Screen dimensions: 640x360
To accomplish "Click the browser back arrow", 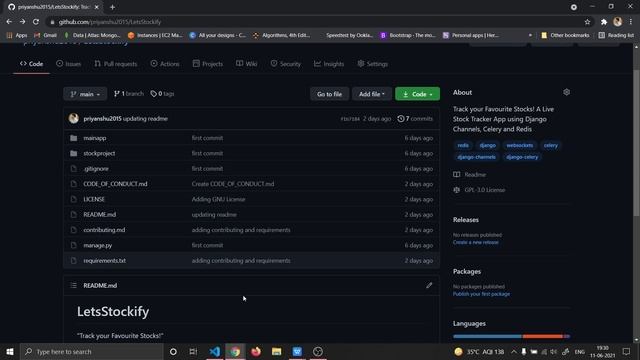I will coord(9,22).
